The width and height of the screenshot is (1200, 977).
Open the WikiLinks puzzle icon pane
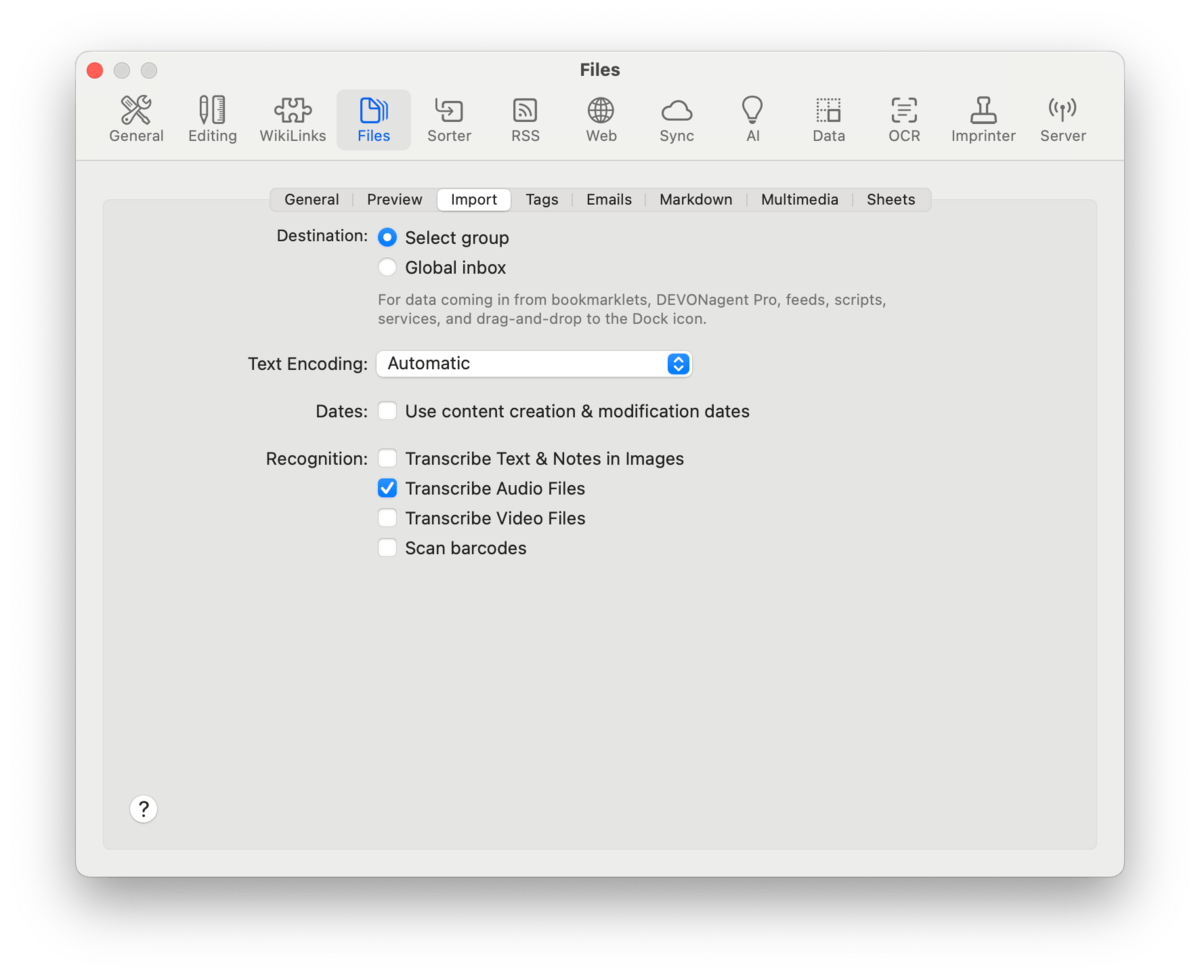click(292, 120)
